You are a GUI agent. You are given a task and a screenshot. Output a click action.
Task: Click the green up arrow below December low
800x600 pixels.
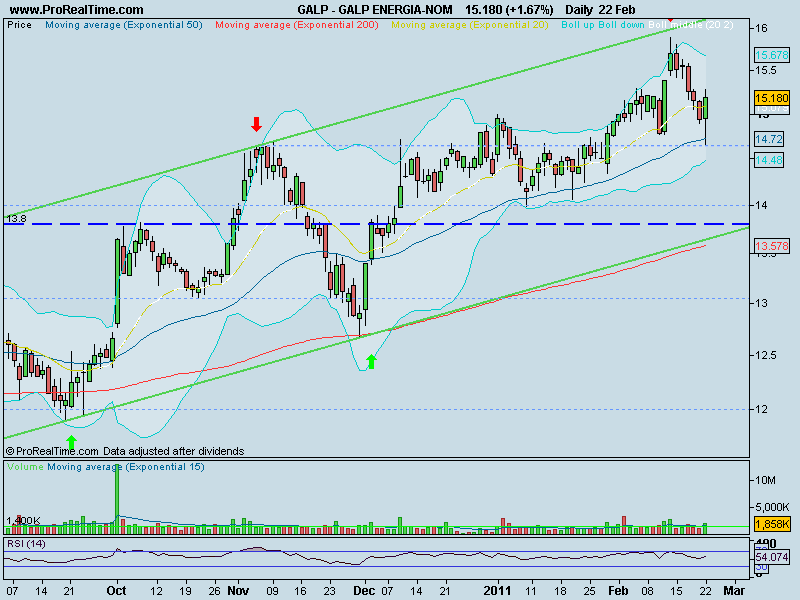pos(371,362)
